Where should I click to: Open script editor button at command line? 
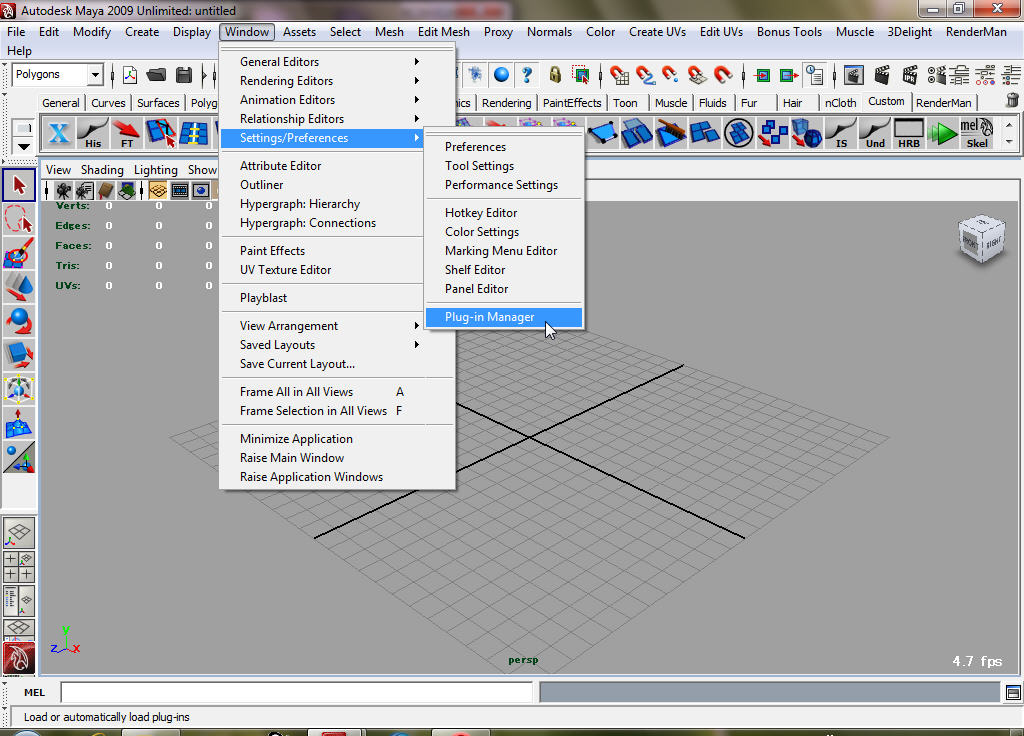(1013, 692)
